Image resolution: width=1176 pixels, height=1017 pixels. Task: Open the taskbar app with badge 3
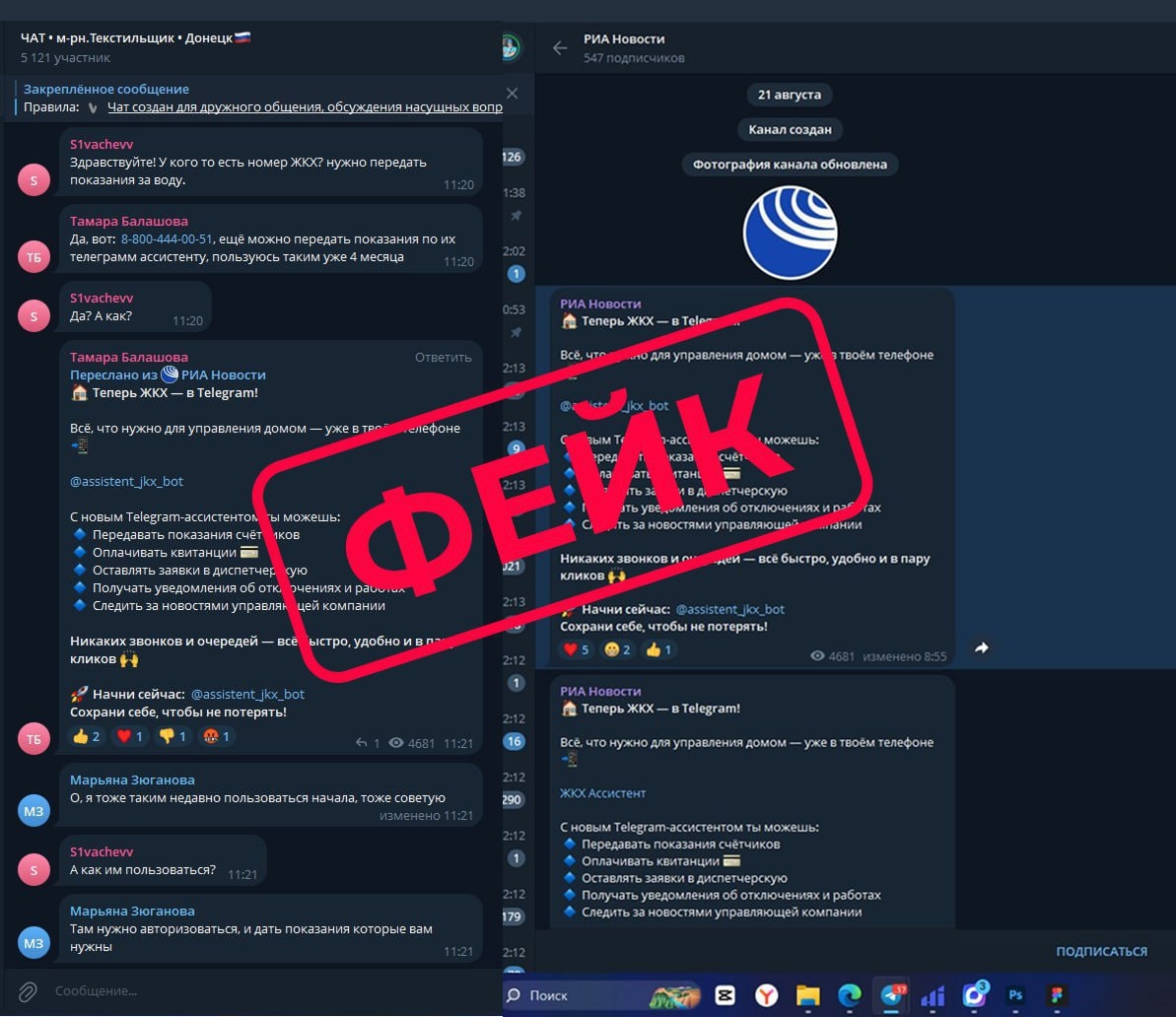pyautogui.click(x=975, y=994)
